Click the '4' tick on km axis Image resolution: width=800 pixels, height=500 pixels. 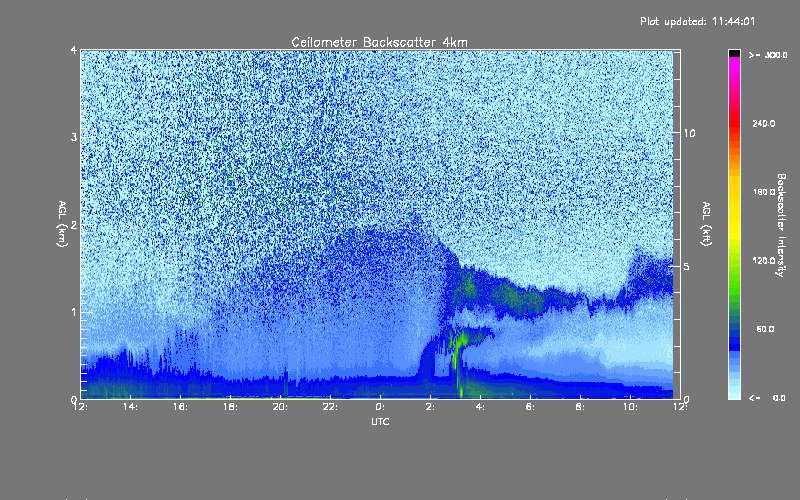coord(74,50)
